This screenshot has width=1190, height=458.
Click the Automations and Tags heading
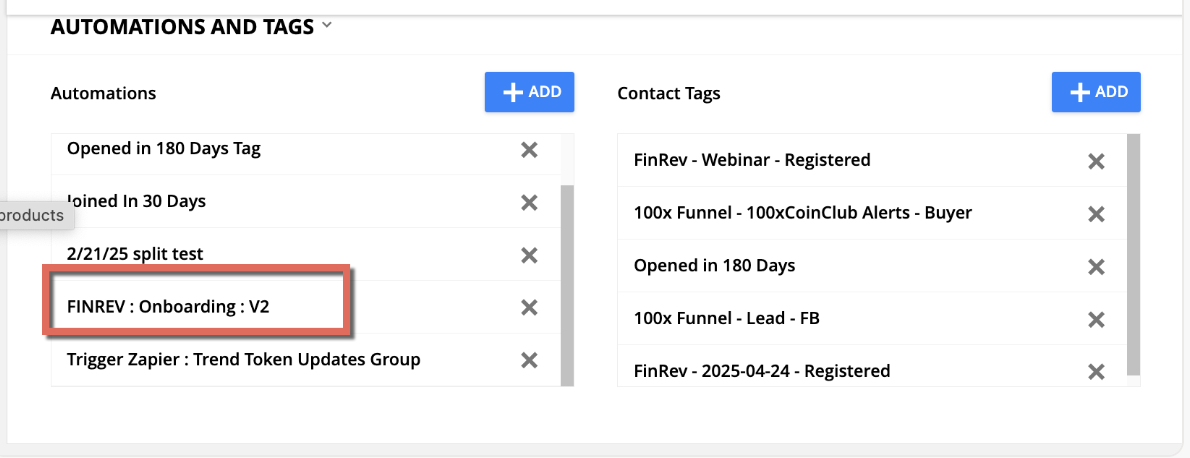coord(182,27)
